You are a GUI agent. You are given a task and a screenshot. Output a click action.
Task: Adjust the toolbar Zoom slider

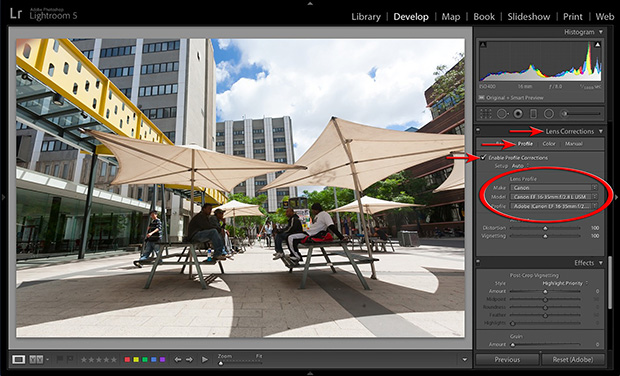coord(240,362)
